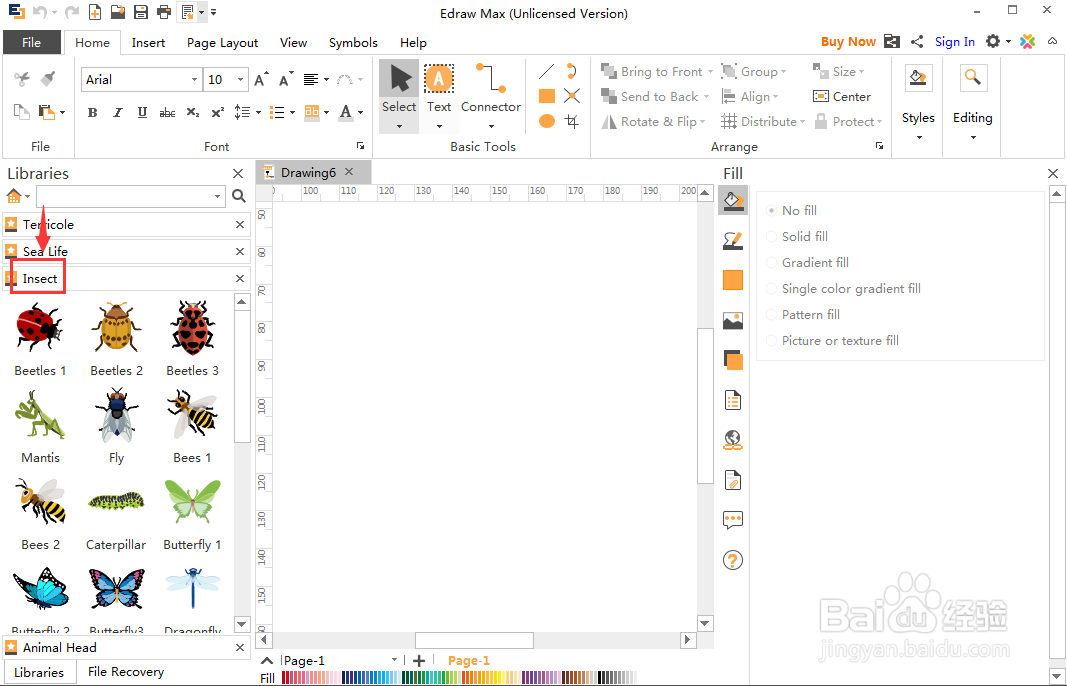Click the Share icon near Sign In
Viewport: 1067px width, 686px height.
point(917,42)
